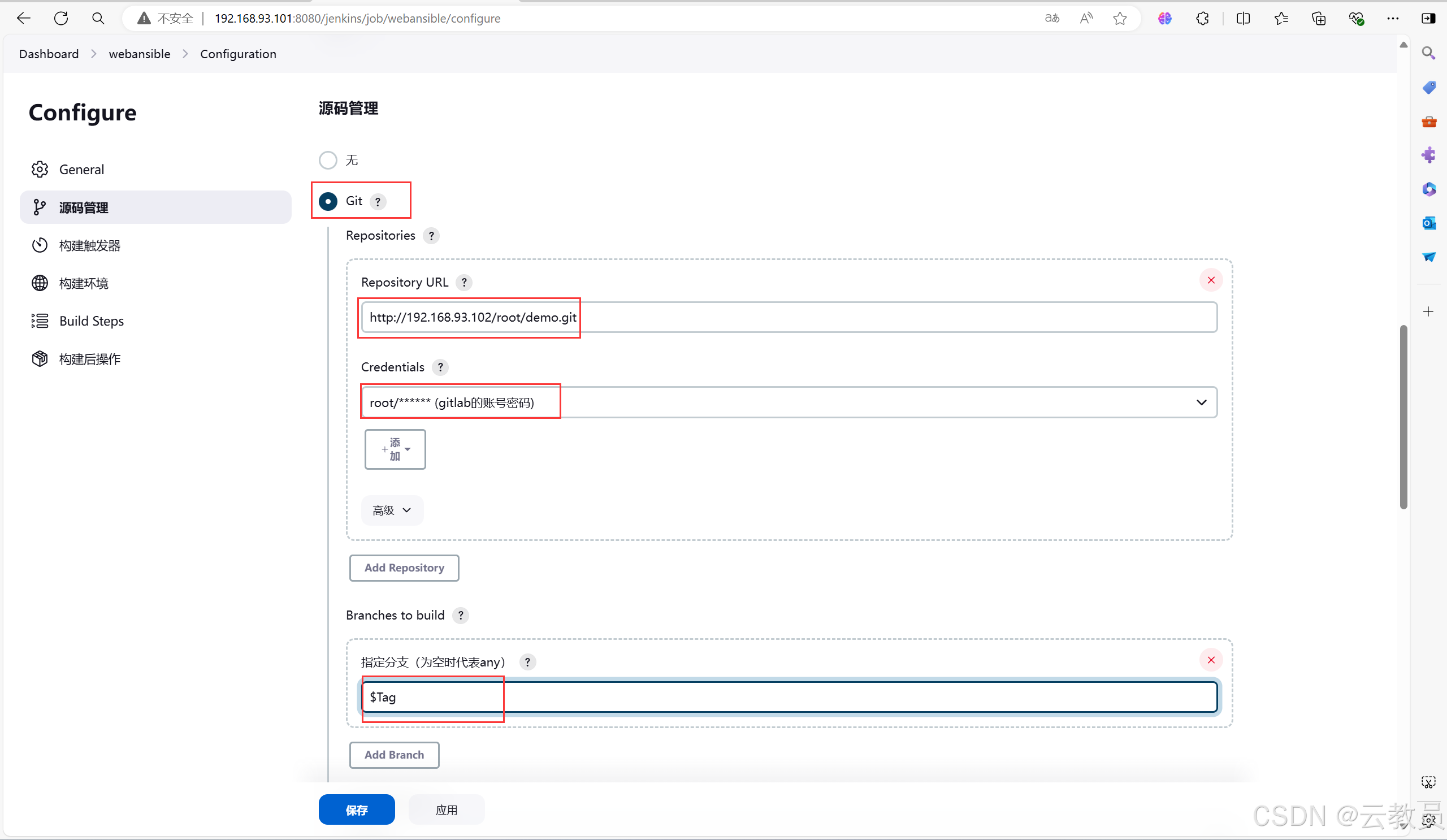Open favorites list icon
Image resolution: width=1447 pixels, height=840 pixels.
click(x=1281, y=19)
